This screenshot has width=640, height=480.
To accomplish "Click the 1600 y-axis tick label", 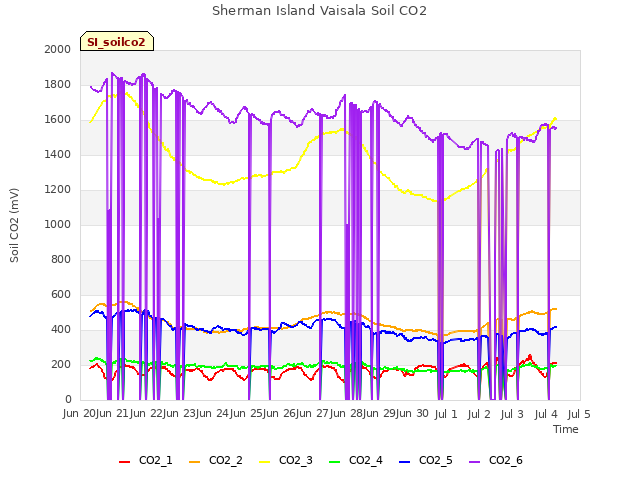I will tap(58, 120).
